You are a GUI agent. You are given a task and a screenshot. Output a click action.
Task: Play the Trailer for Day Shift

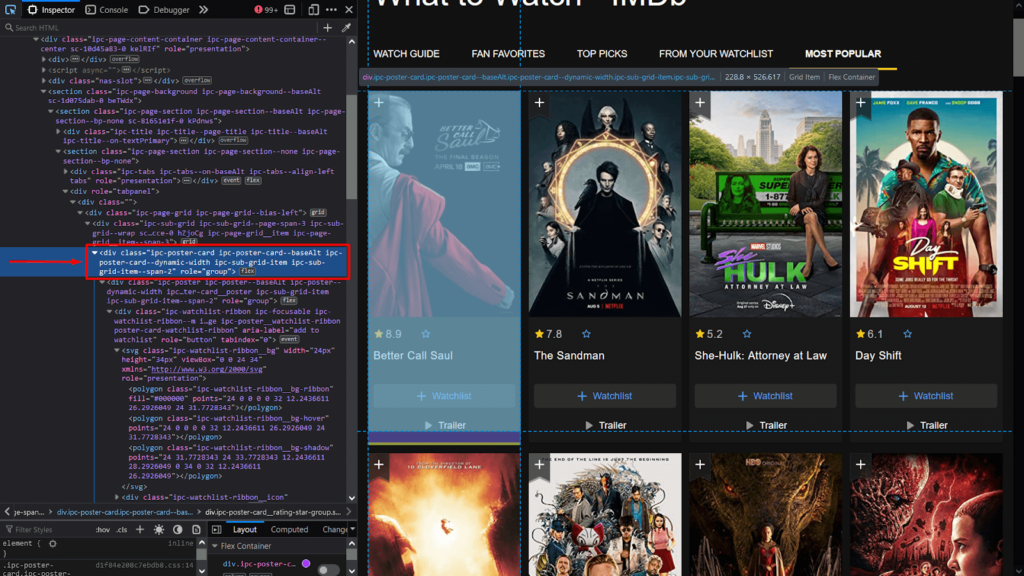pos(926,425)
